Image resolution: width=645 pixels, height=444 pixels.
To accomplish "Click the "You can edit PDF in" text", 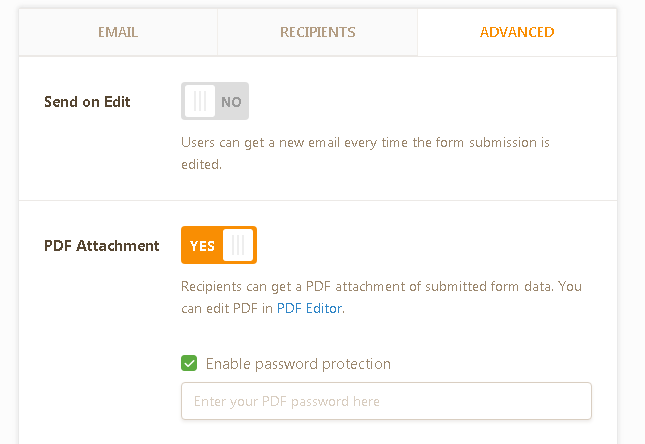I will point(227,308).
